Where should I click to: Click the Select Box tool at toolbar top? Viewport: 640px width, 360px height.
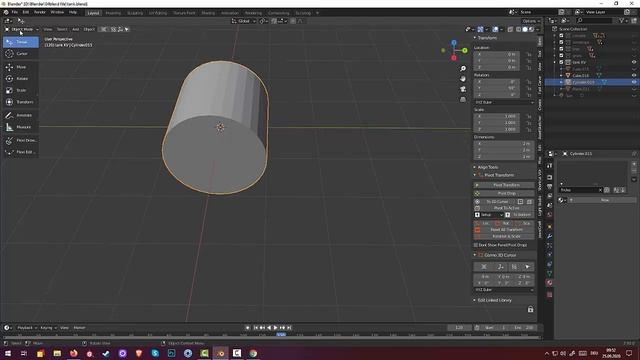coord(21,42)
